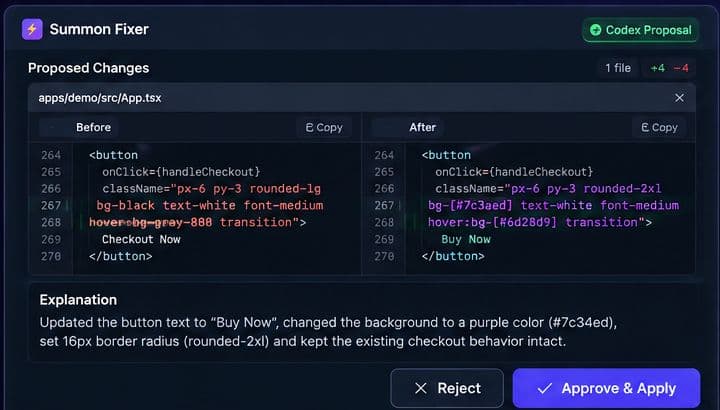This screenshot has width=720, height=410.
Task: Click the explanation paragraph text
Action: [328, 332]
